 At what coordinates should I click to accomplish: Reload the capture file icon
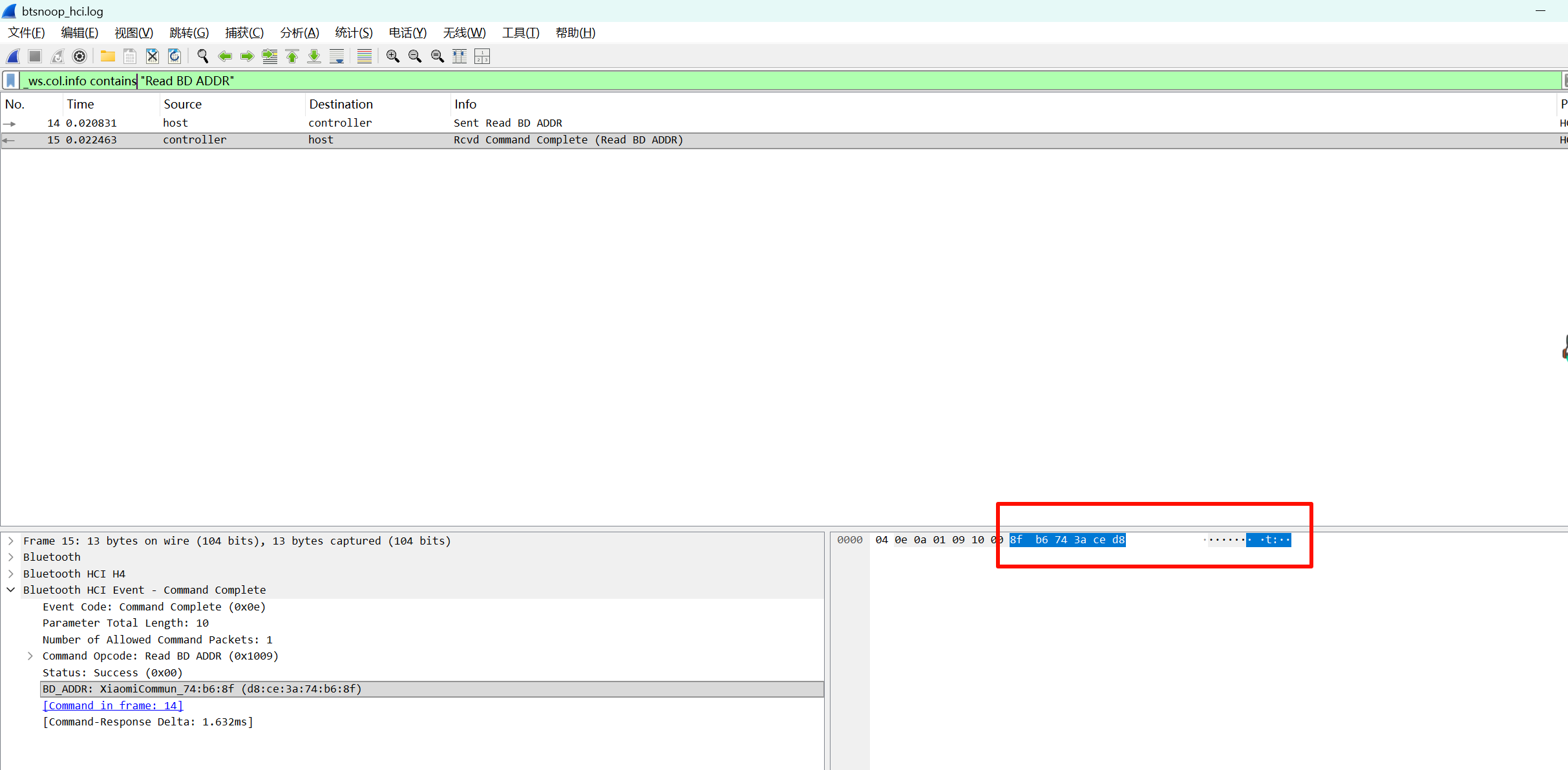pos(175,57)
